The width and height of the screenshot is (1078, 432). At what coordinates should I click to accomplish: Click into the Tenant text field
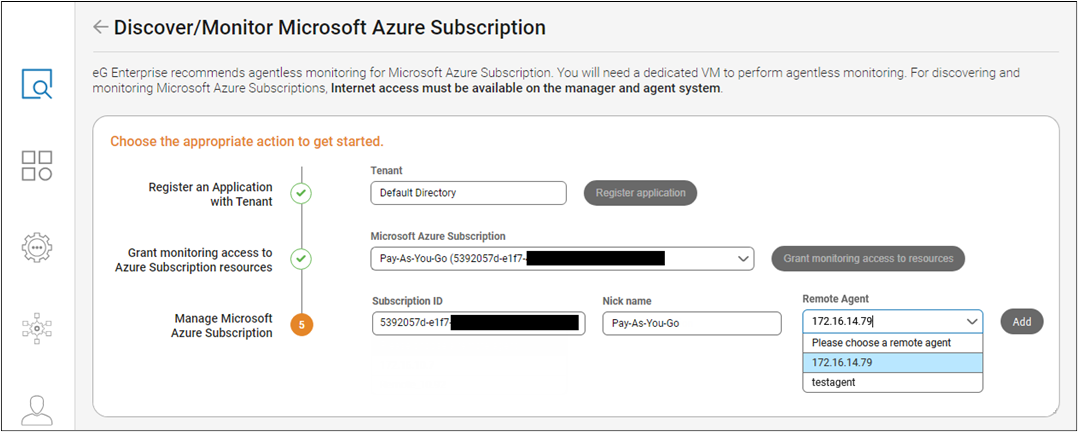pyautogui.click(x=467, y=193)
